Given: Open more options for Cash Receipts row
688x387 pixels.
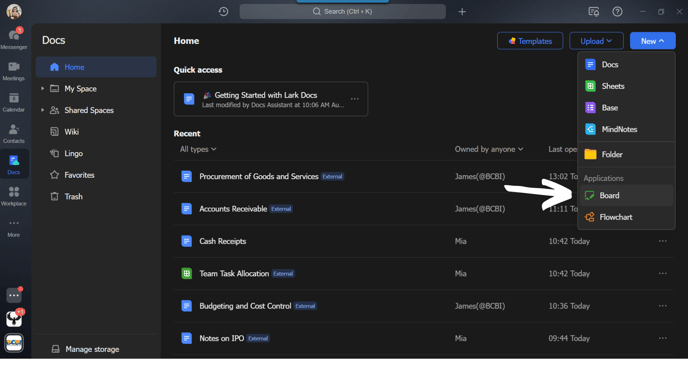Looking at the screenshot, I should [x=663, y=241].
